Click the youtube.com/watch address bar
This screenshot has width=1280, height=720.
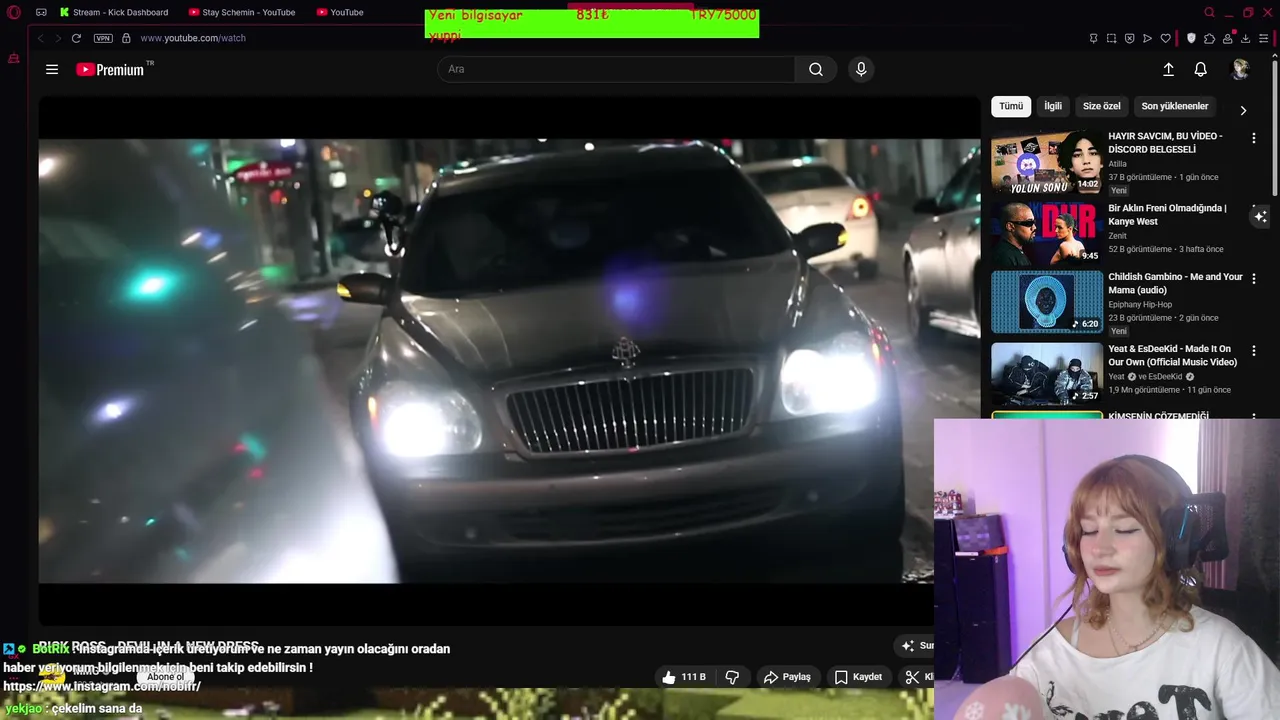point(193,38)
